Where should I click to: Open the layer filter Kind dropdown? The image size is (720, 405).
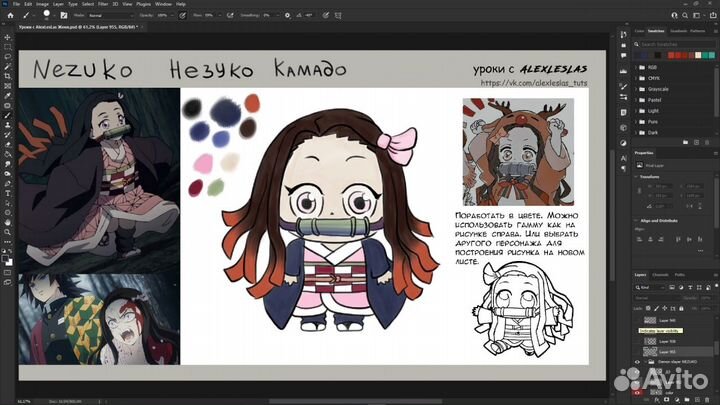[x=650, y=287]
